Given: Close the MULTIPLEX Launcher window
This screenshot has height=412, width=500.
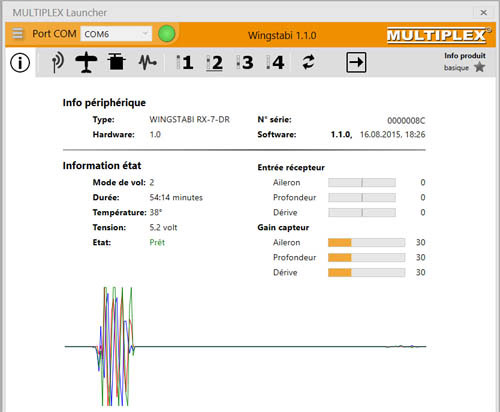Looking at the screenshot, I should click(x=484, y=13).
